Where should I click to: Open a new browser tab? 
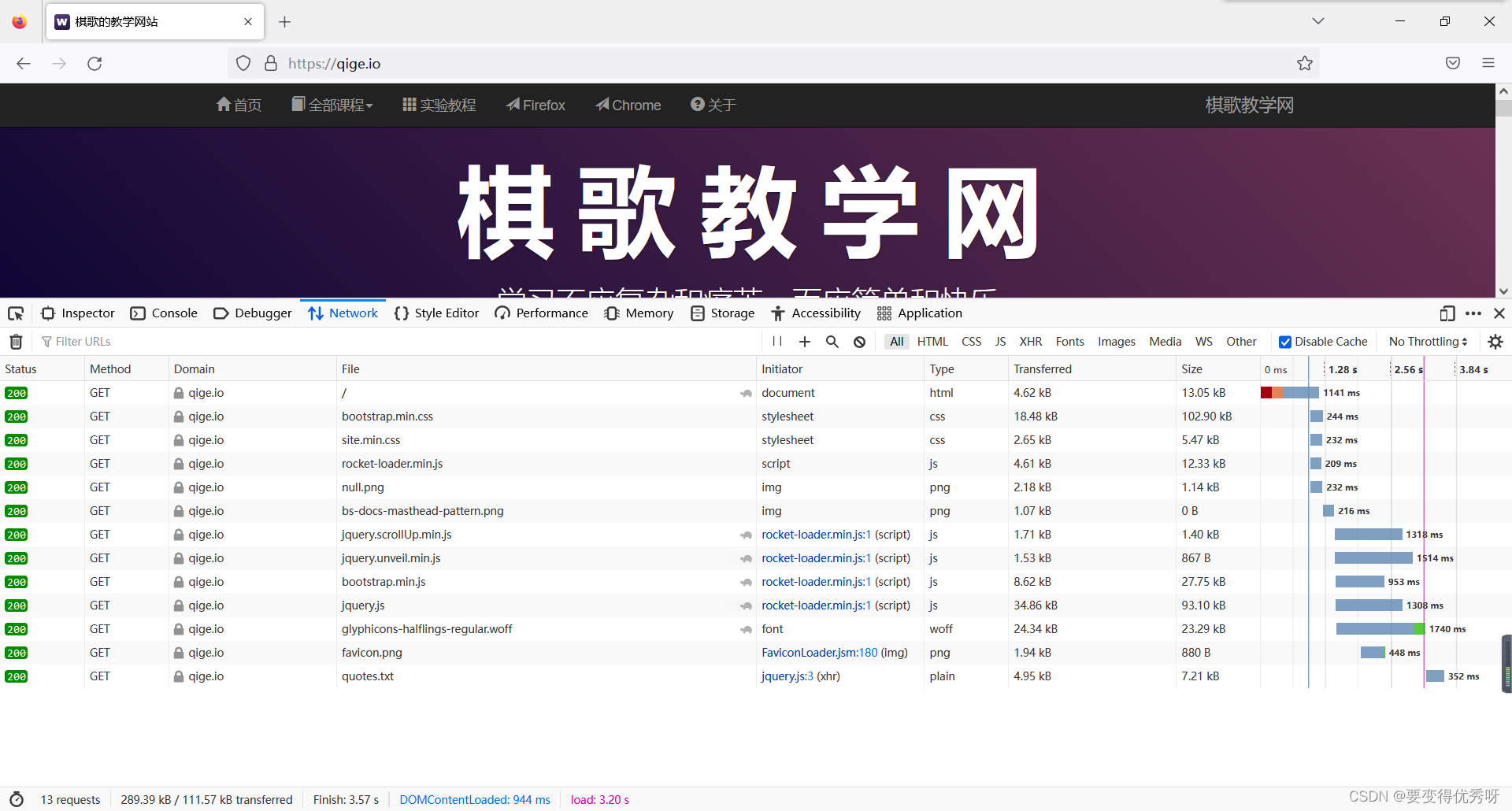[285, 22]
